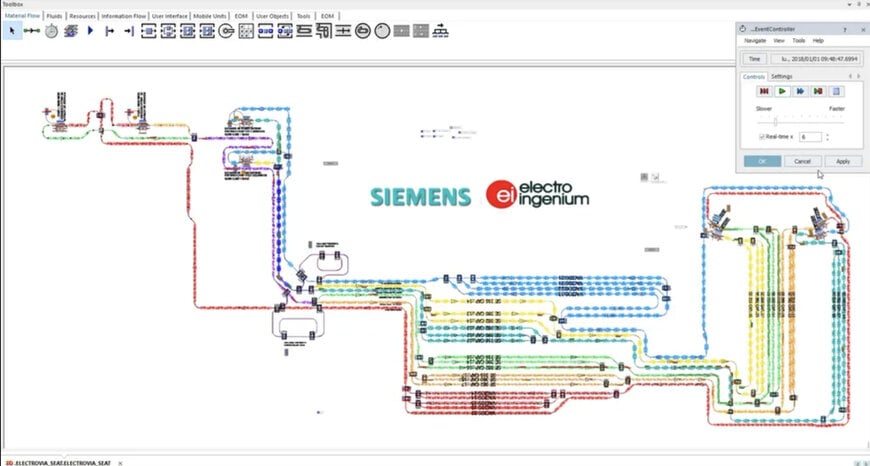Select the DismantleStation icon
Viewport: 870px width, 466px height.
click(x=206, y=31)
